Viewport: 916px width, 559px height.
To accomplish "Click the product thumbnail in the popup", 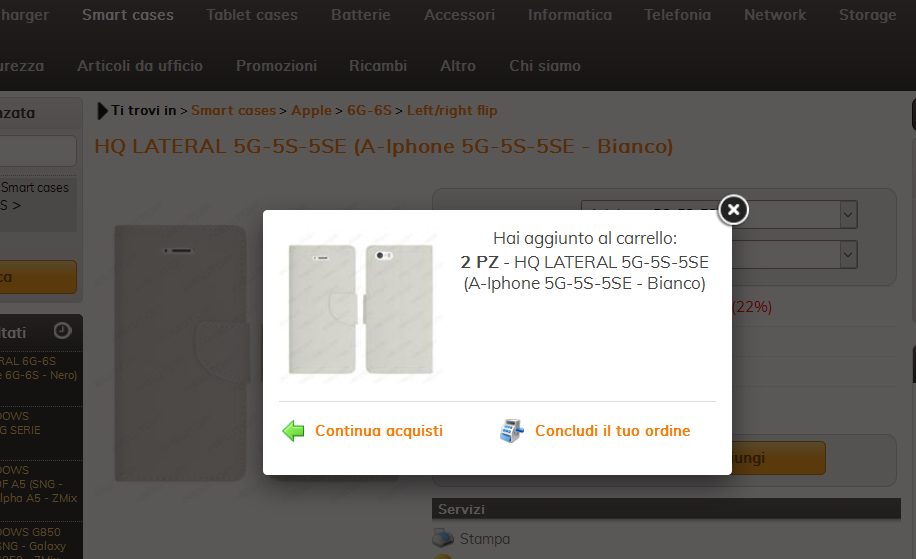I will (361, 308).
